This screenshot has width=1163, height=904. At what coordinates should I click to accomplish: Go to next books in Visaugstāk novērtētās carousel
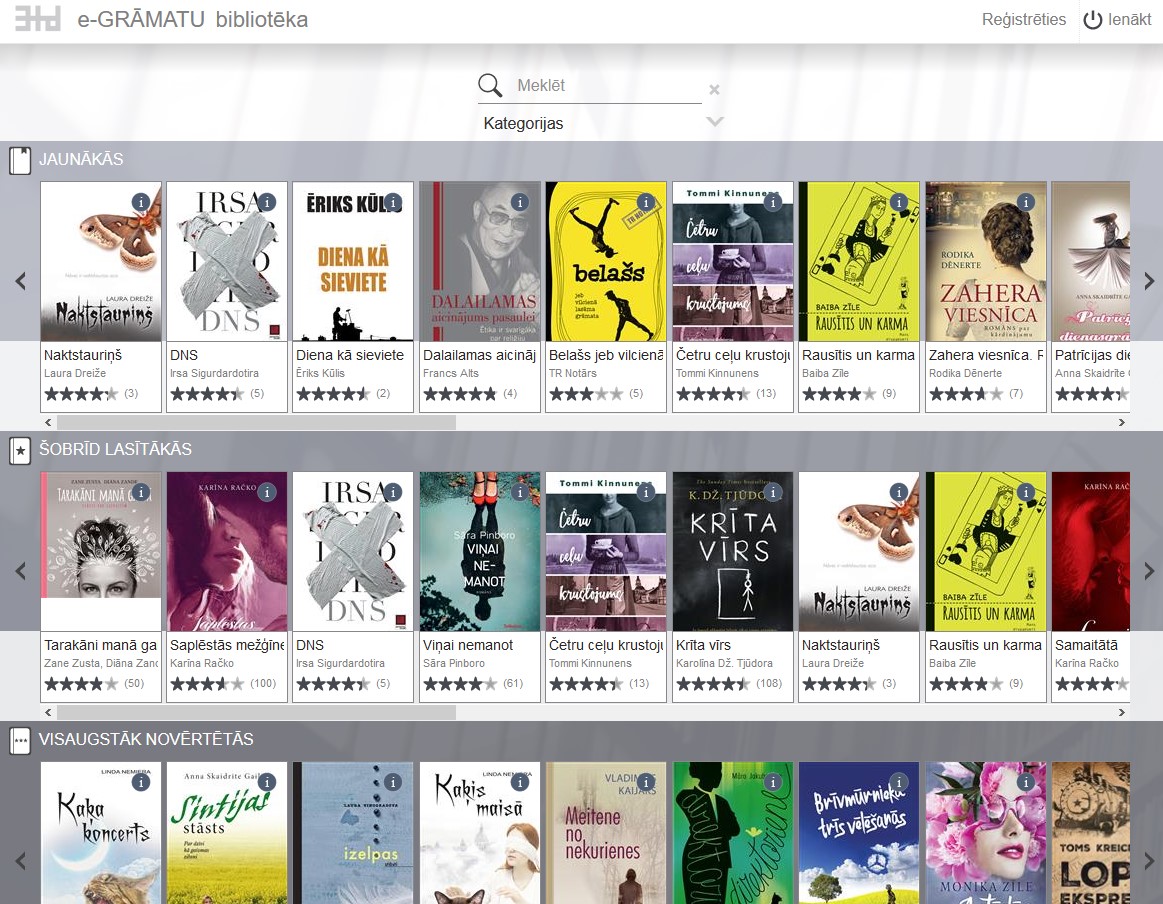pyautogui.click(x=1149, y=861)
